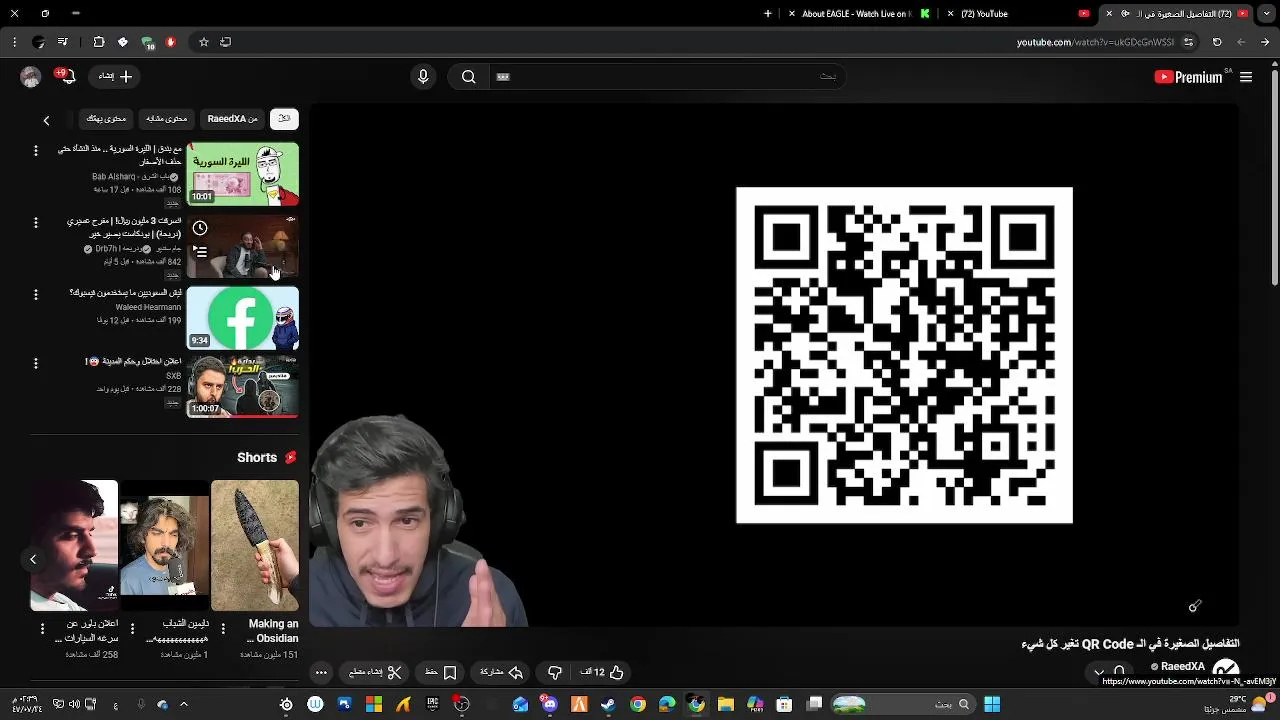Viewport: 1280px width, 720px height.
Task: Open options for the 'Making an Obsidian' Short
Action: [x=222, y=628]
